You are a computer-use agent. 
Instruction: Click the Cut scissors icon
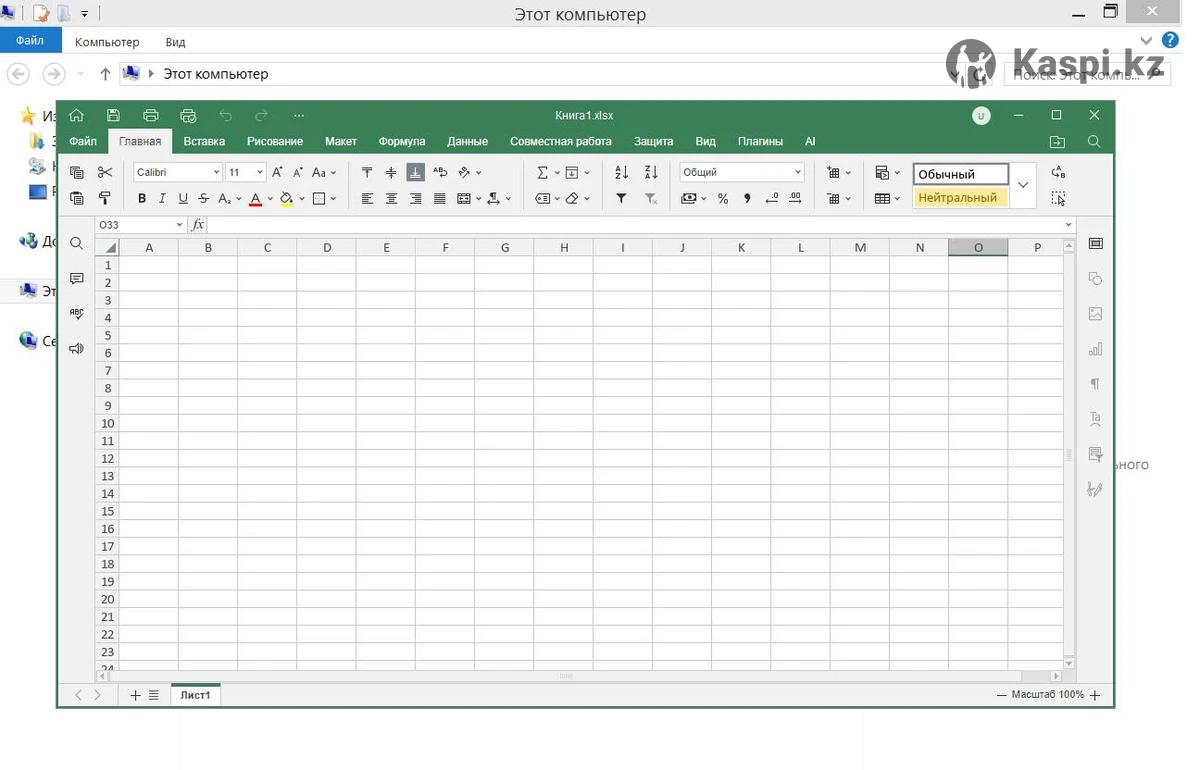pyautogui.click(x=105, y=172)
